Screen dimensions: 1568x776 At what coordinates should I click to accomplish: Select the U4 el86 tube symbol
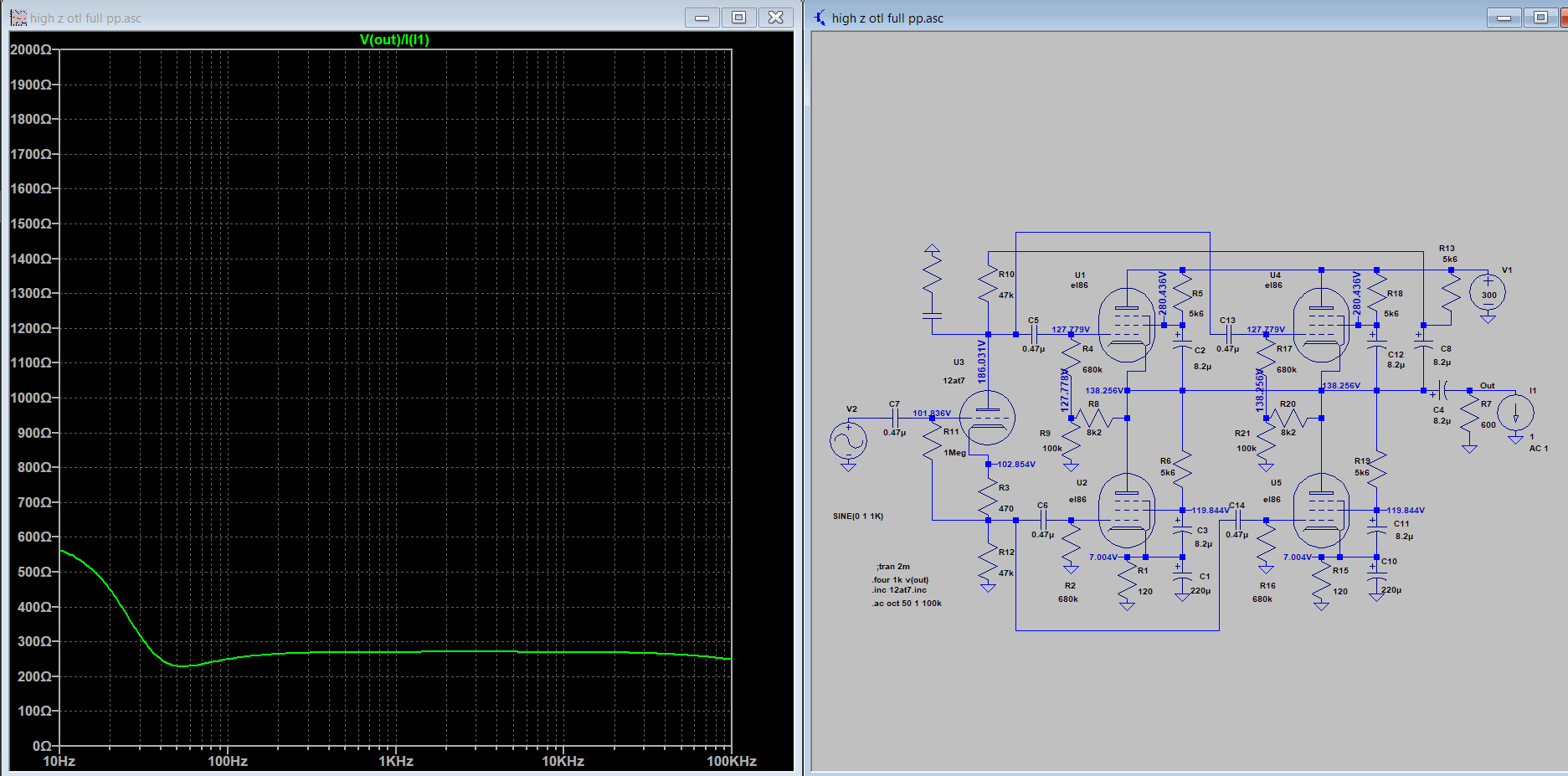tap(1321, 326)
